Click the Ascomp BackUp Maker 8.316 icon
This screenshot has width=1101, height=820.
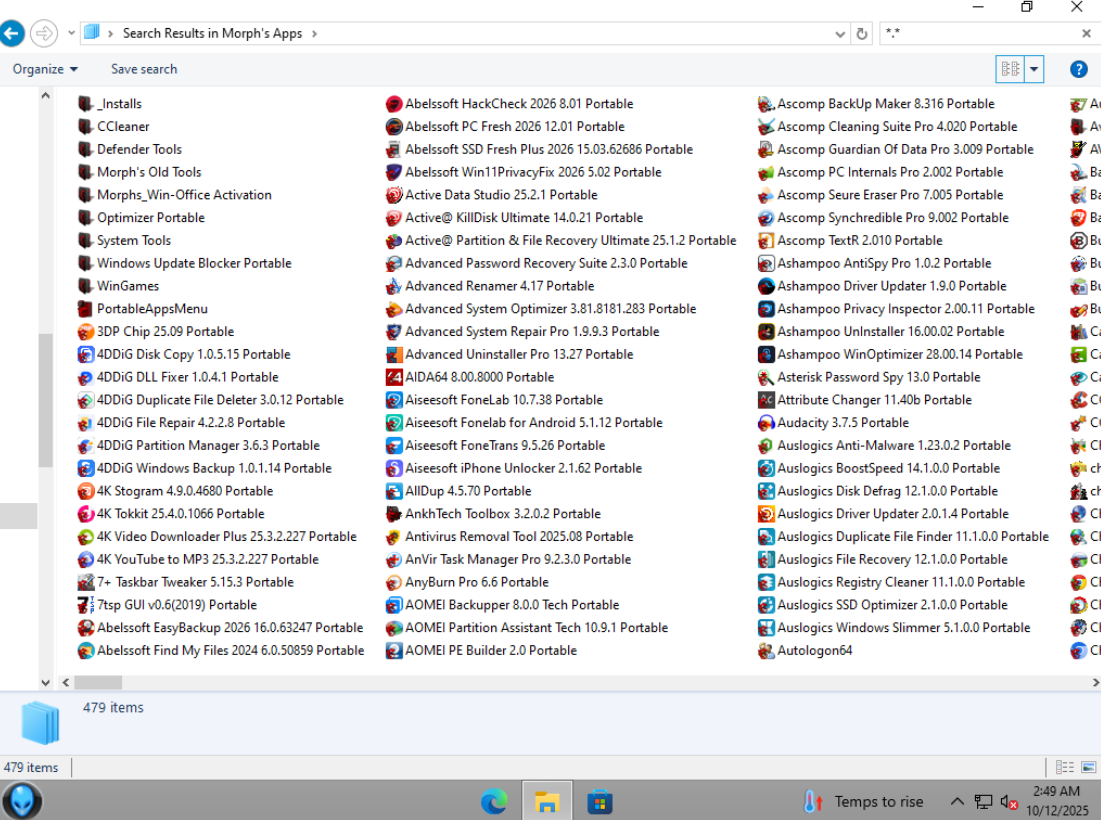coord(765,104)
